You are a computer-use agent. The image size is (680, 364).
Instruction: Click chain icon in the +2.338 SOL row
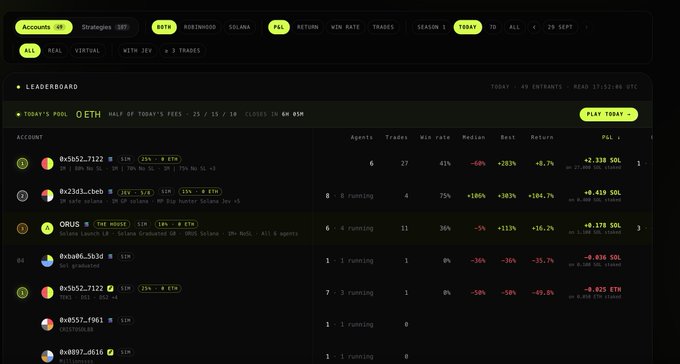pyautogui.click(x=110, y=159)
